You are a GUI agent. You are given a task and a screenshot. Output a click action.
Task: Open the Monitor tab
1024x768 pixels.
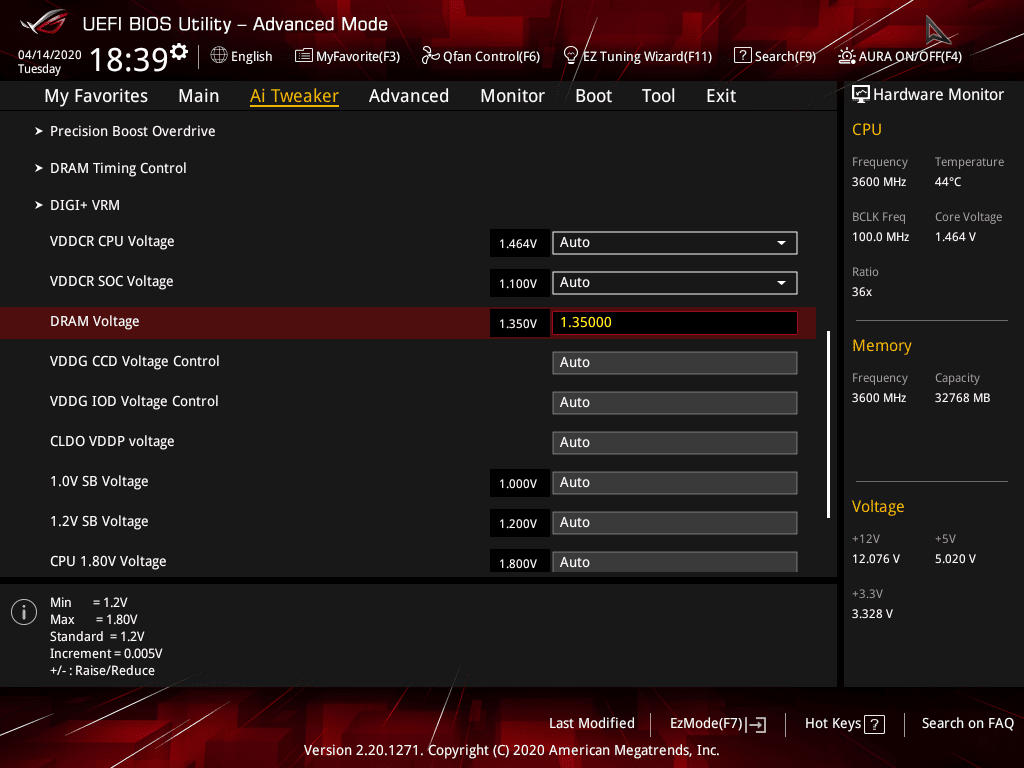pyautogui.click(x=512, y=96)
